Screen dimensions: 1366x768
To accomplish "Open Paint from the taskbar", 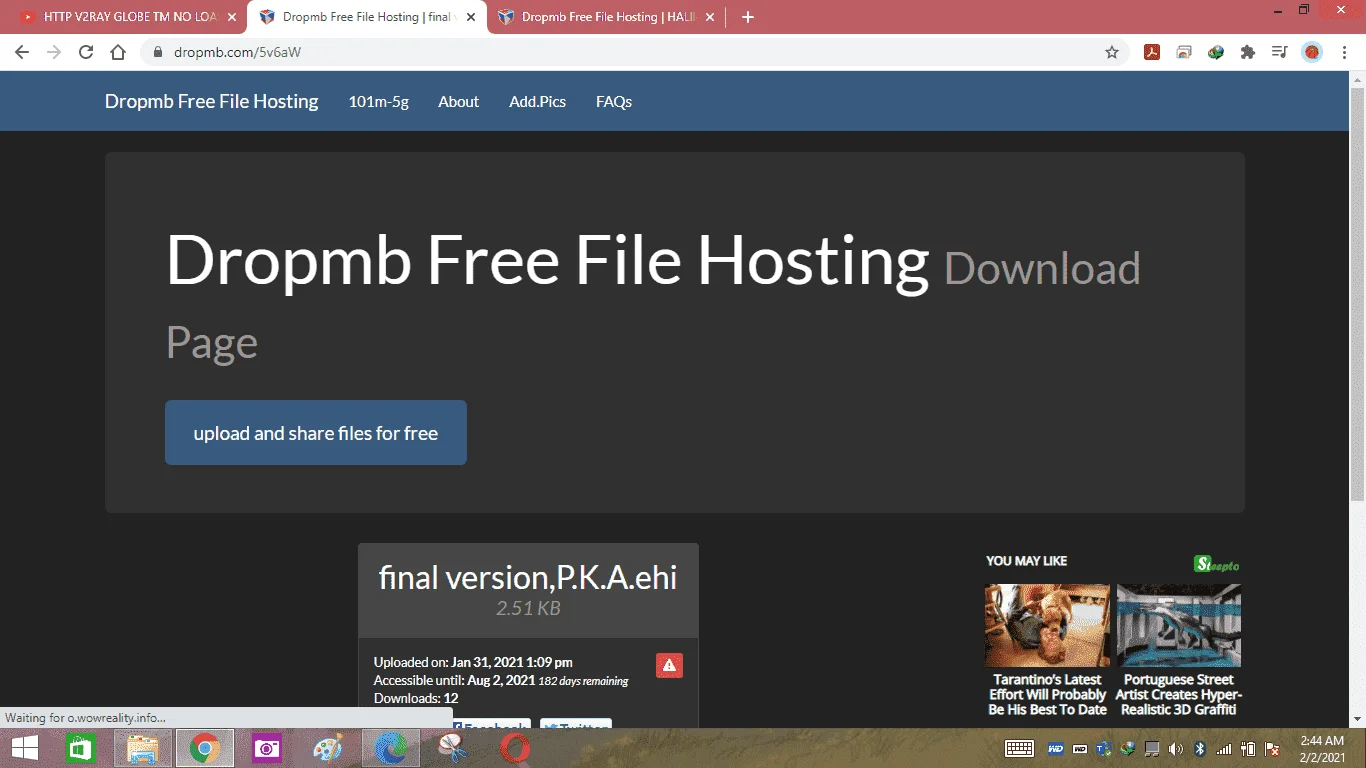I will click(329, 748).
